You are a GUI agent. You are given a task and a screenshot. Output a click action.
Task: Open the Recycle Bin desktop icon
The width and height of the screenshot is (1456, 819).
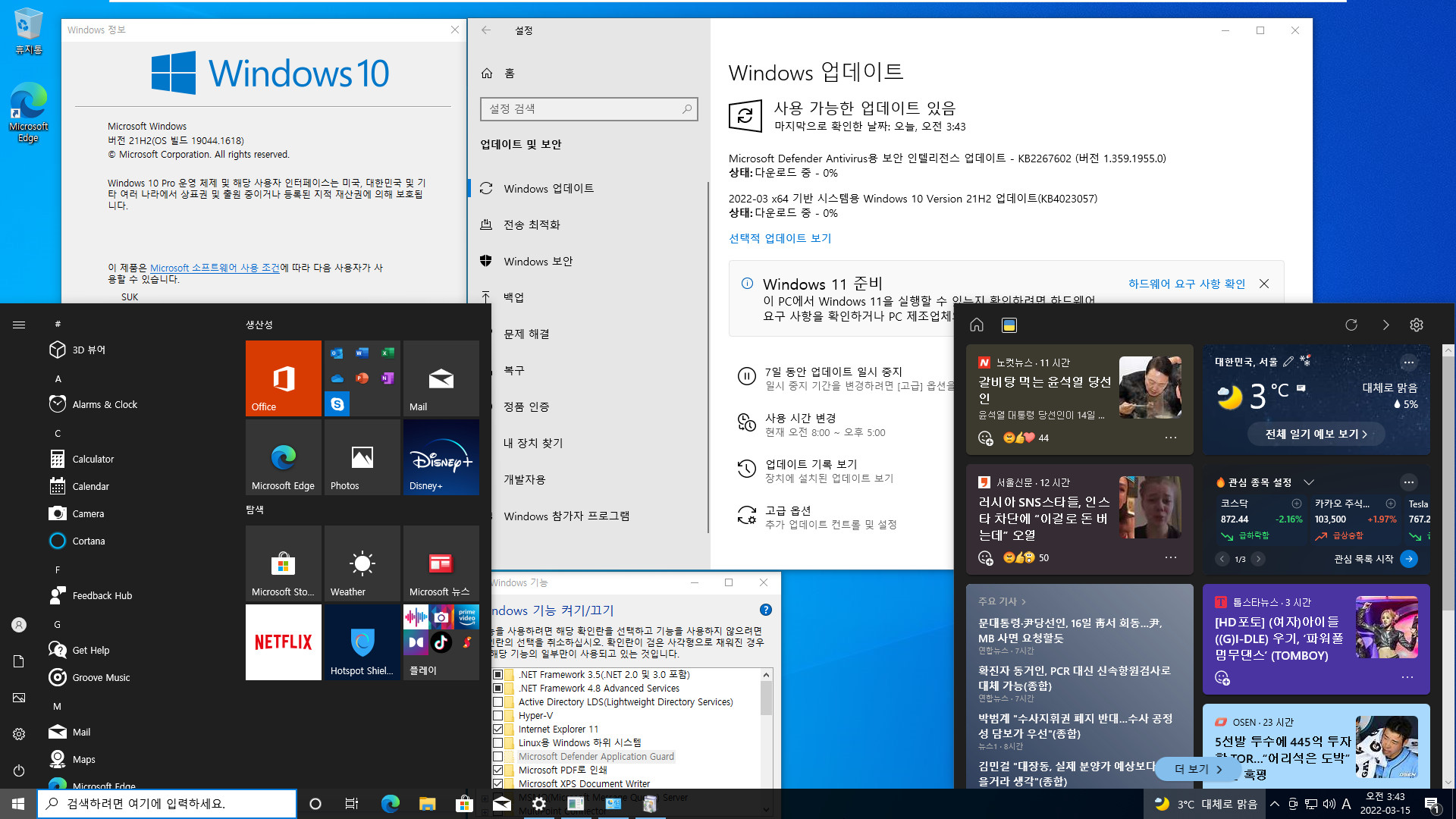pyautogui.click(x=28, y=32)
